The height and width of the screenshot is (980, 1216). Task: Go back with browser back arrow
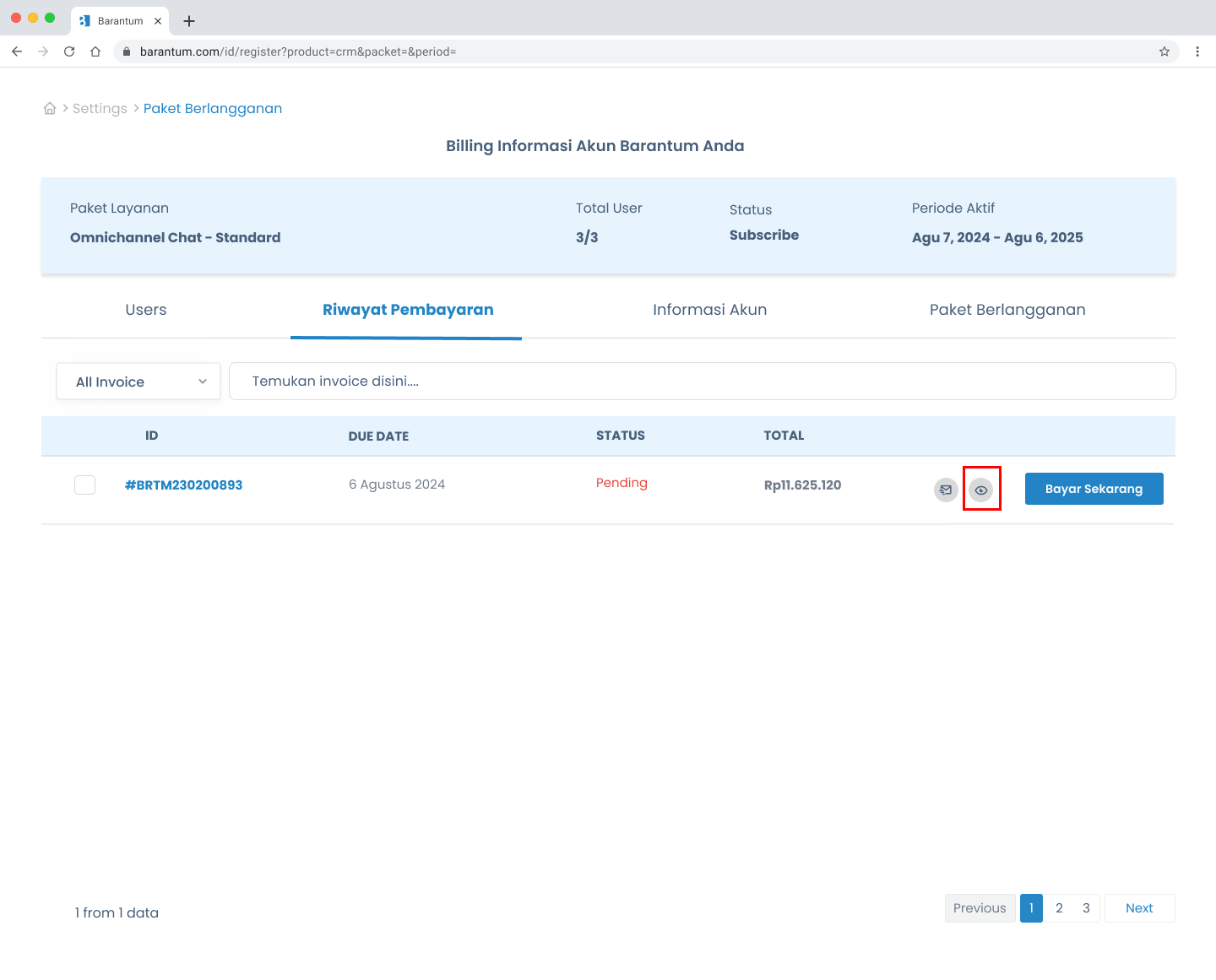click(17, 51)
